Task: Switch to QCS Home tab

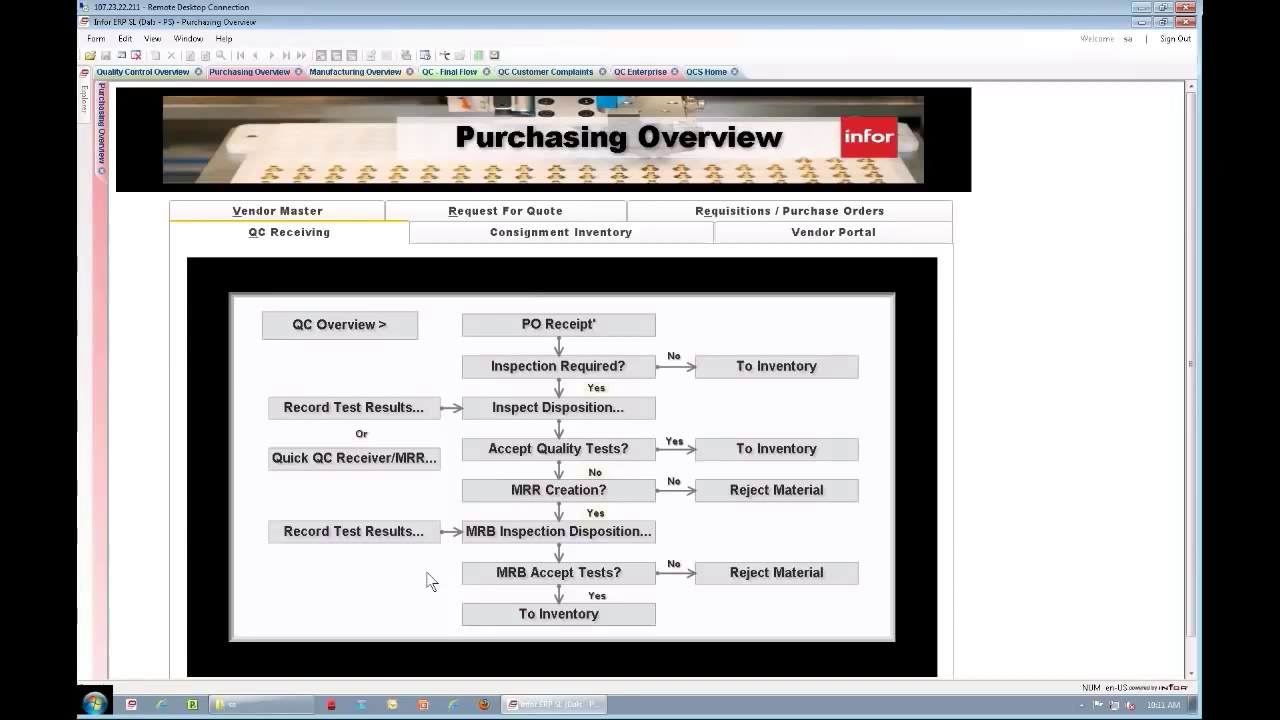Action: pyautogui.click(x=706, y=72)
